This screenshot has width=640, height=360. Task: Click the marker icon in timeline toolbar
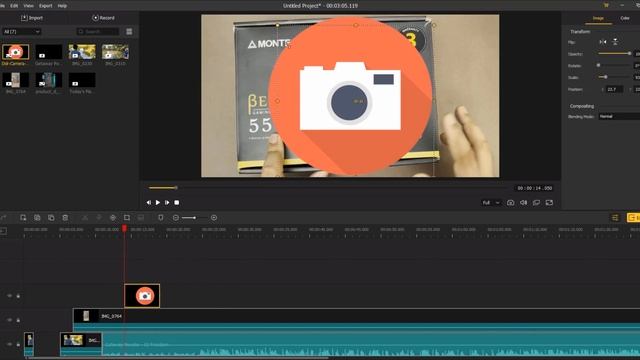(x=161, y=218)
